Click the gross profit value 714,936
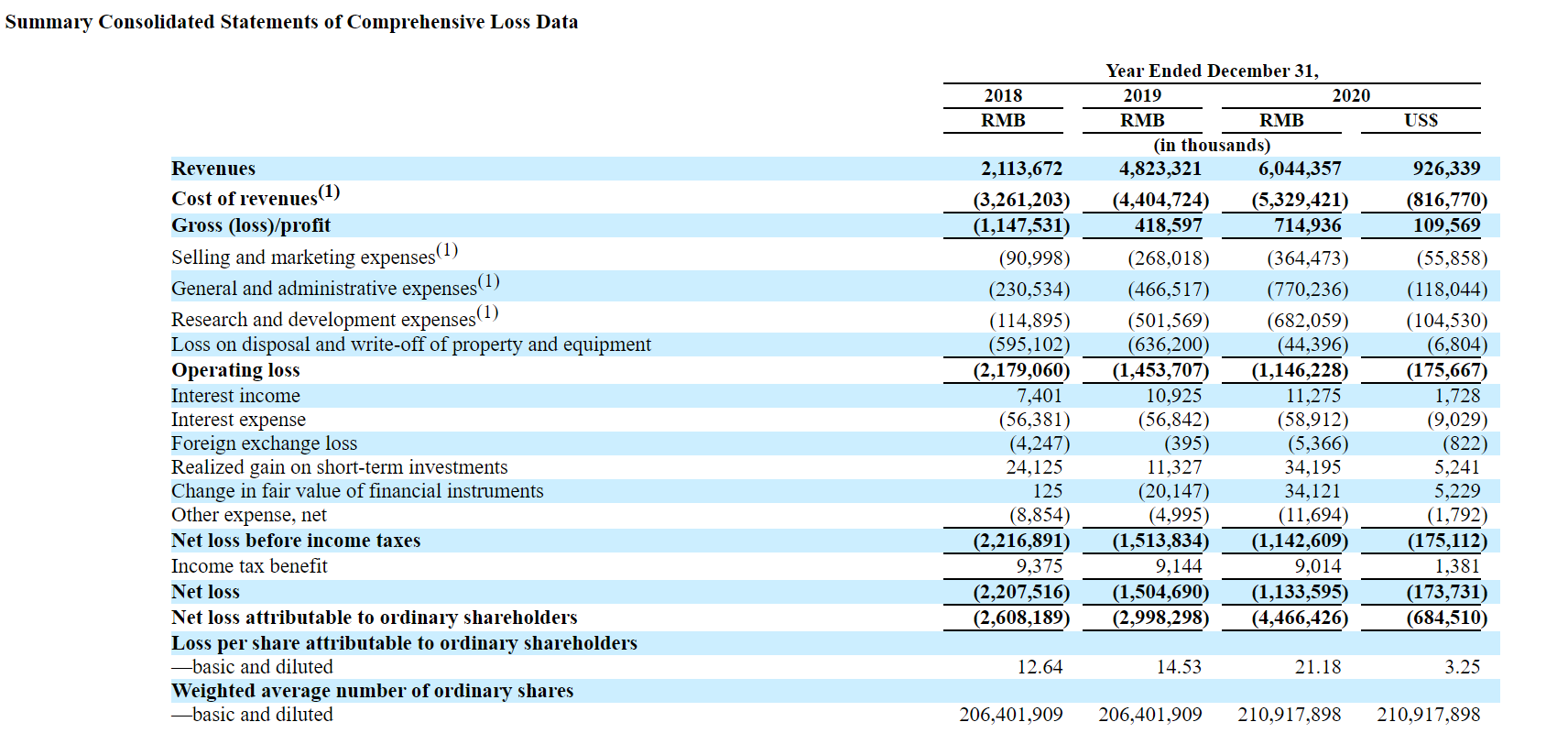Screen dimensions: 1568x733 (1307, 225)
